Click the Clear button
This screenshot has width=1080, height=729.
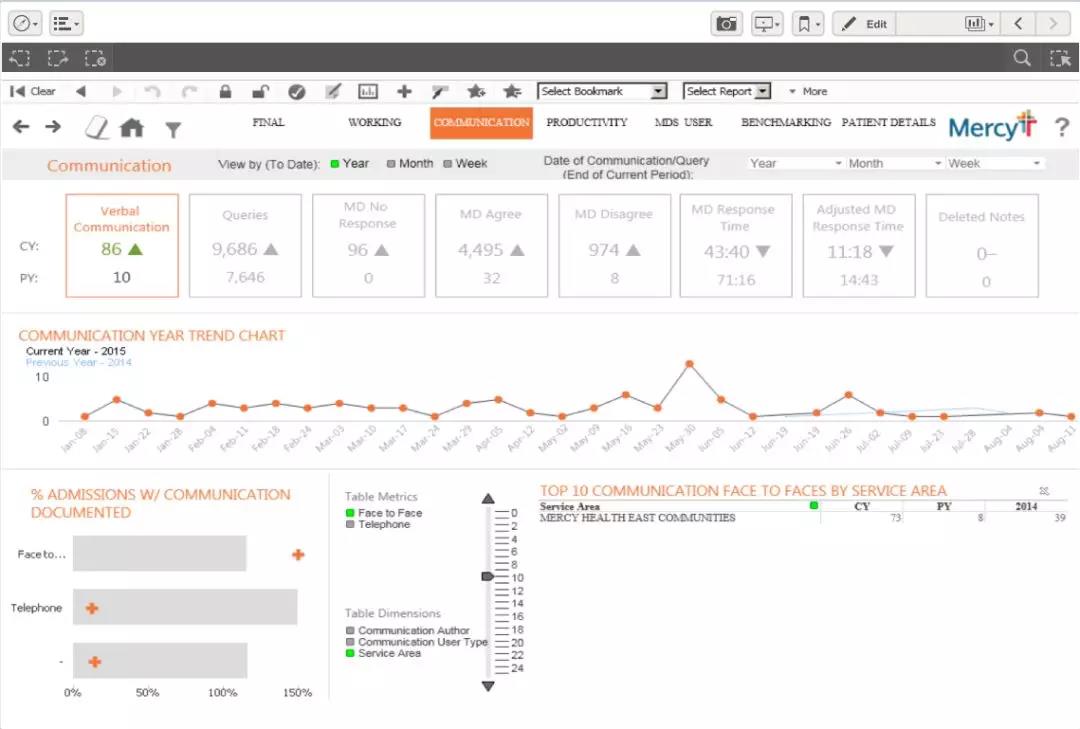coord(34,91)
